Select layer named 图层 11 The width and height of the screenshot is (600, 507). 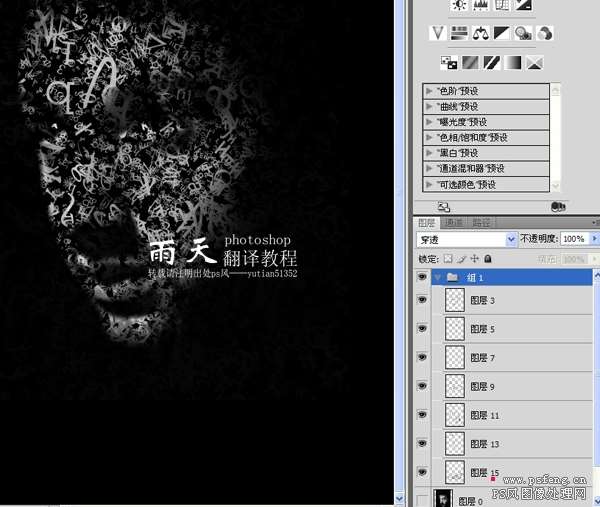point(484,415)
